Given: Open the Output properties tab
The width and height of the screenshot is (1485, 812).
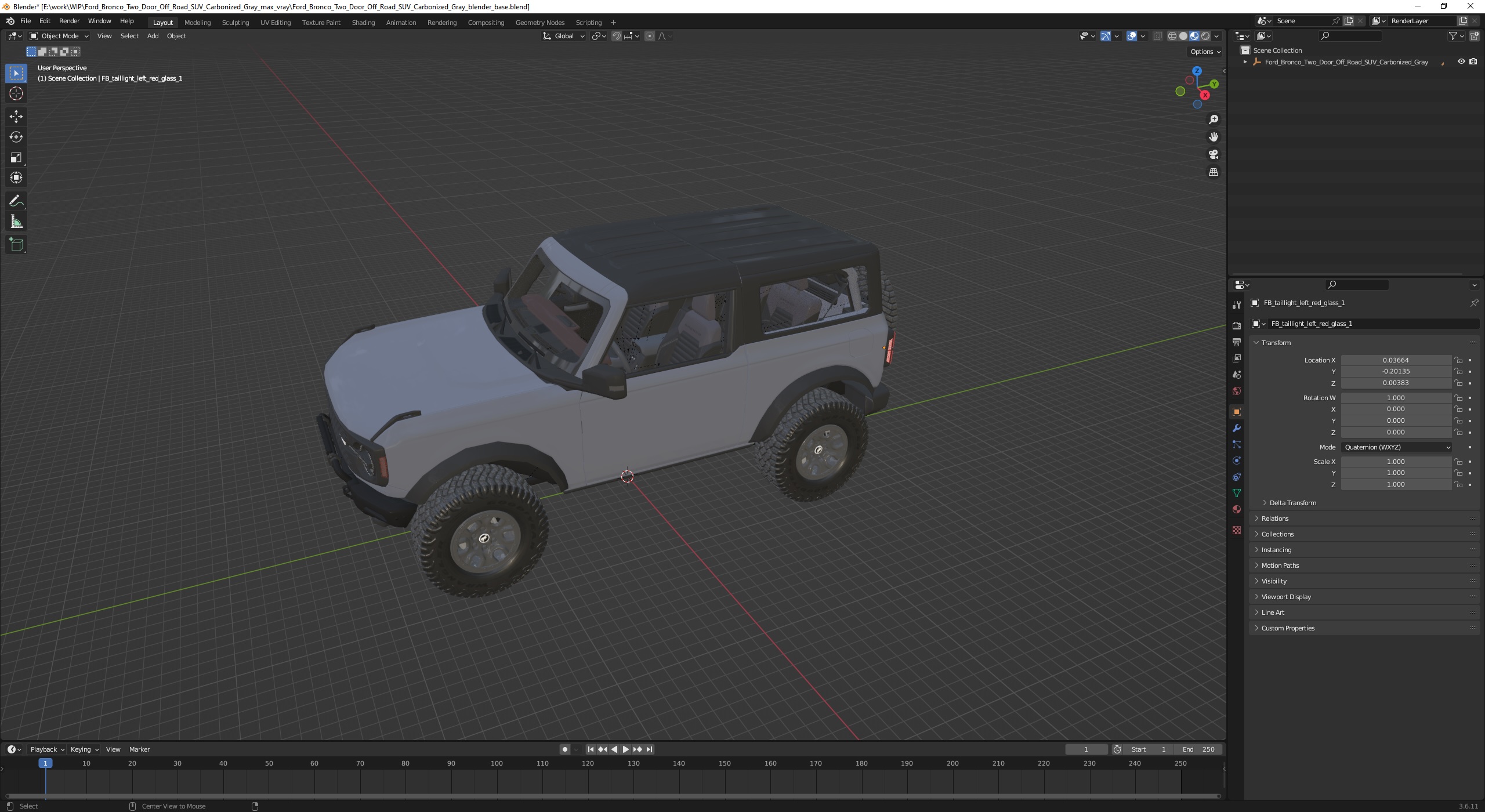Looking at the screenshot, I should click(x=1237, y=342).
